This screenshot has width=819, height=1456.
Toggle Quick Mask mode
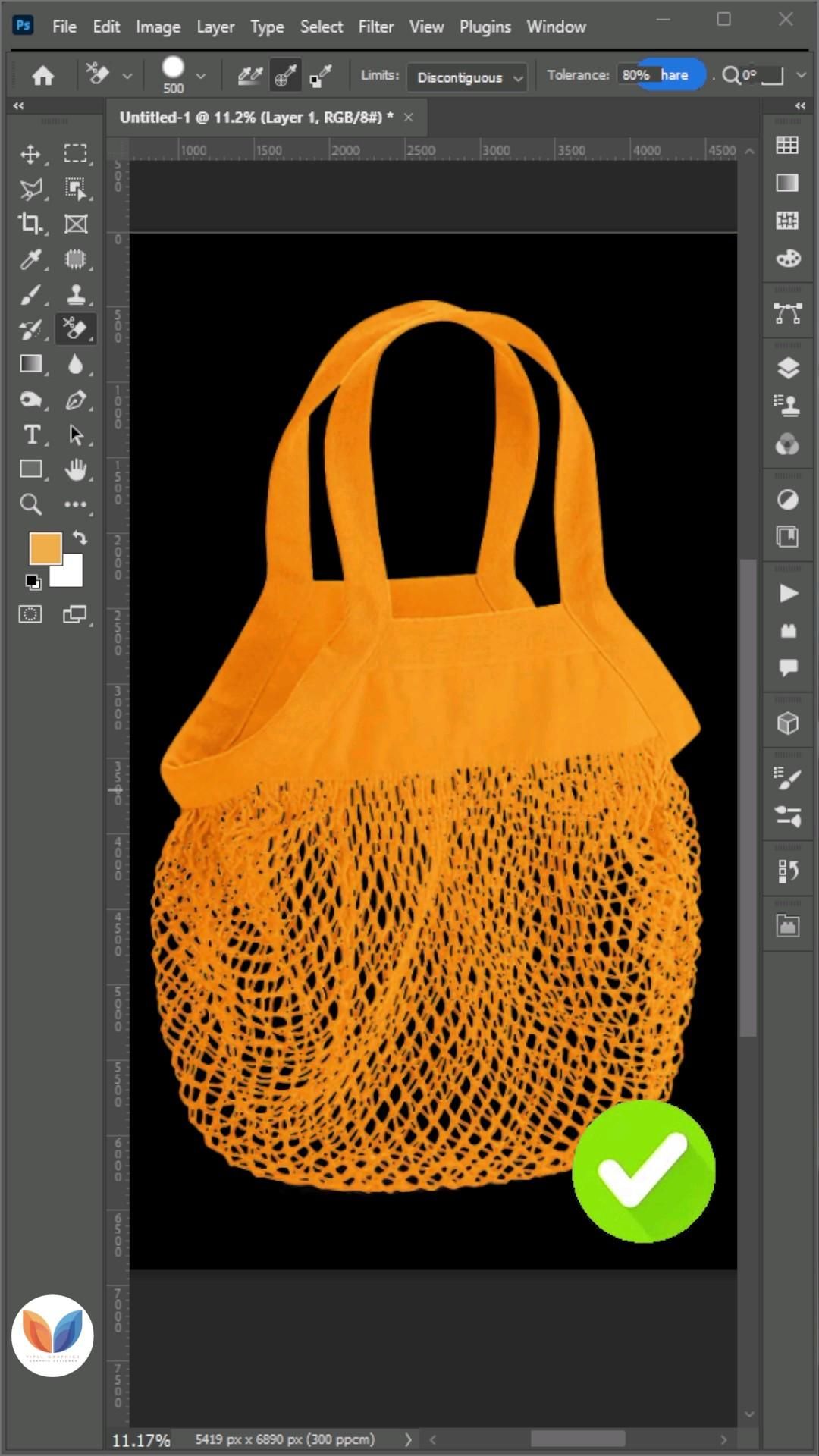pos(30,614)
